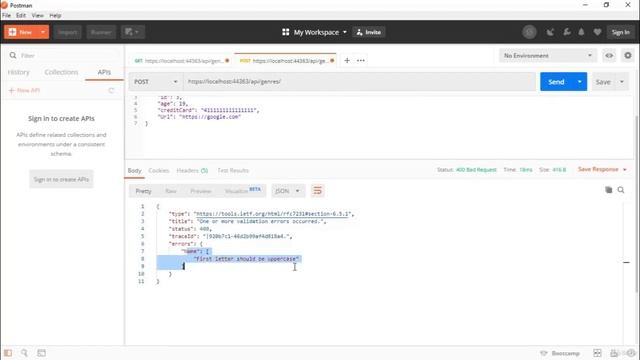Open the No Environment dropdown

548,56
